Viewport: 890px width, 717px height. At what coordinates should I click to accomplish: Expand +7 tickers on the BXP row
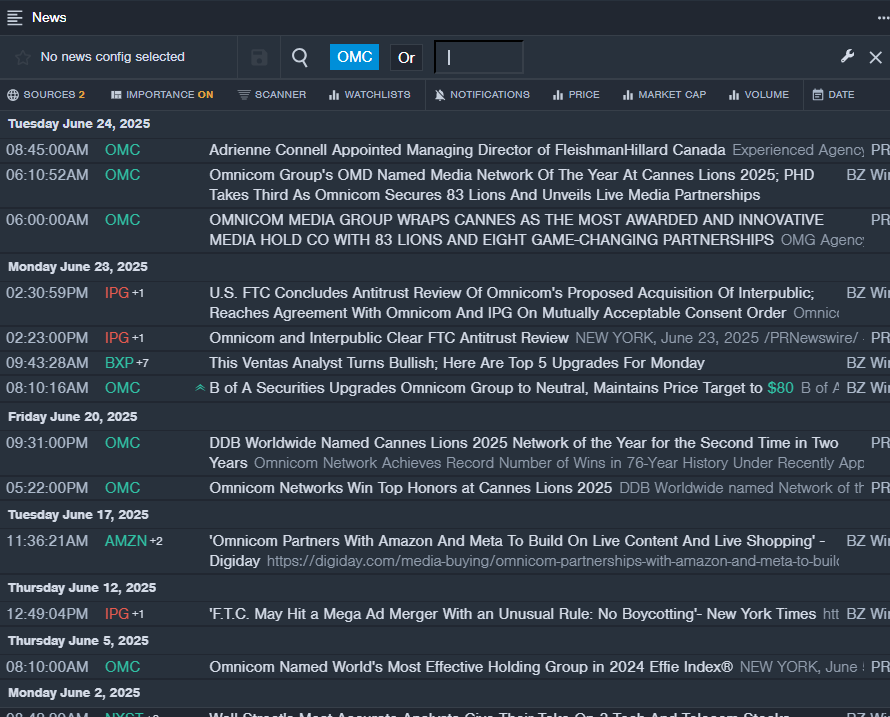pos(142,363)
